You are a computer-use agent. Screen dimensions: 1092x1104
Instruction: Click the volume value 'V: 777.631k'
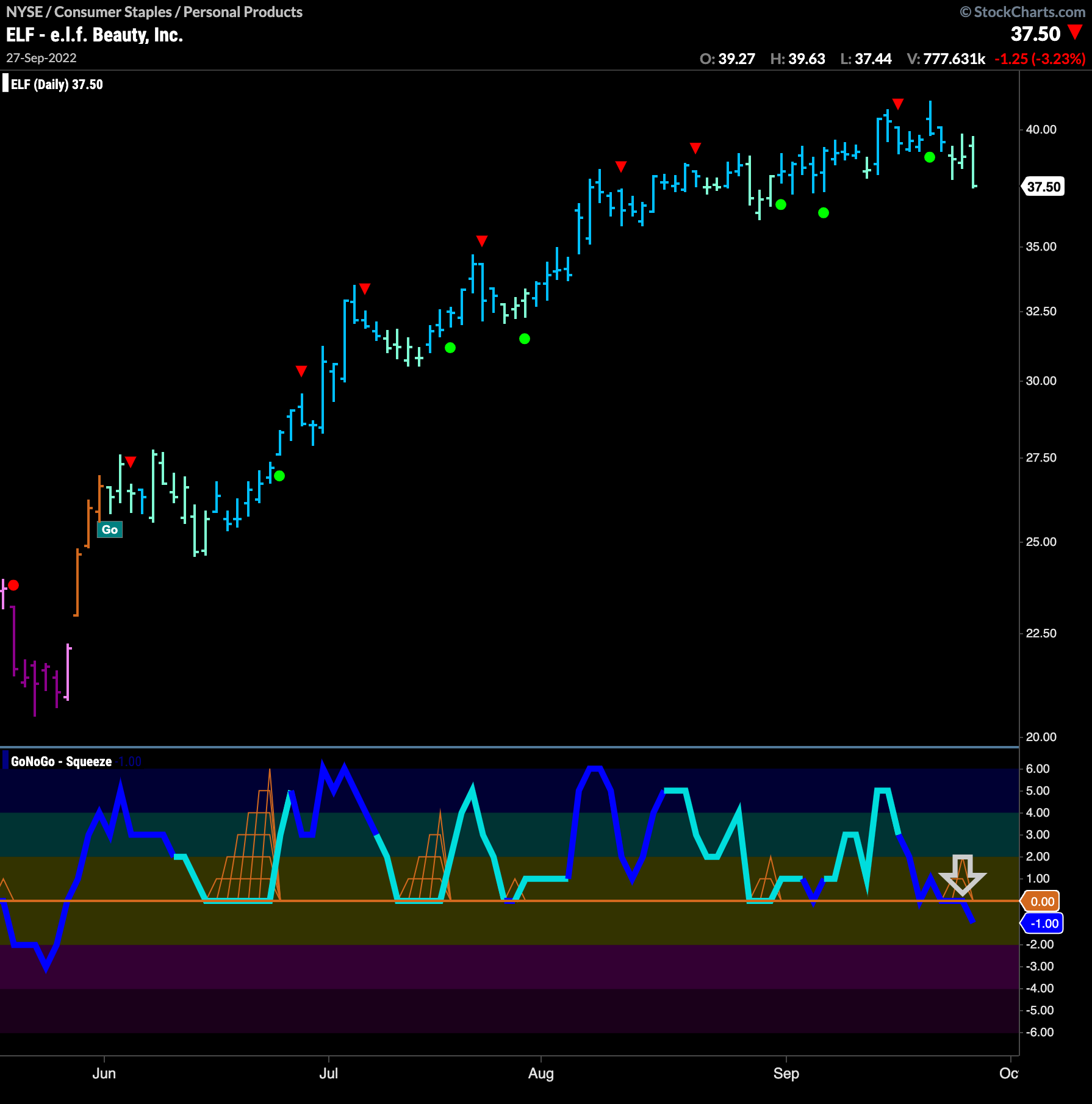(946, 59)
